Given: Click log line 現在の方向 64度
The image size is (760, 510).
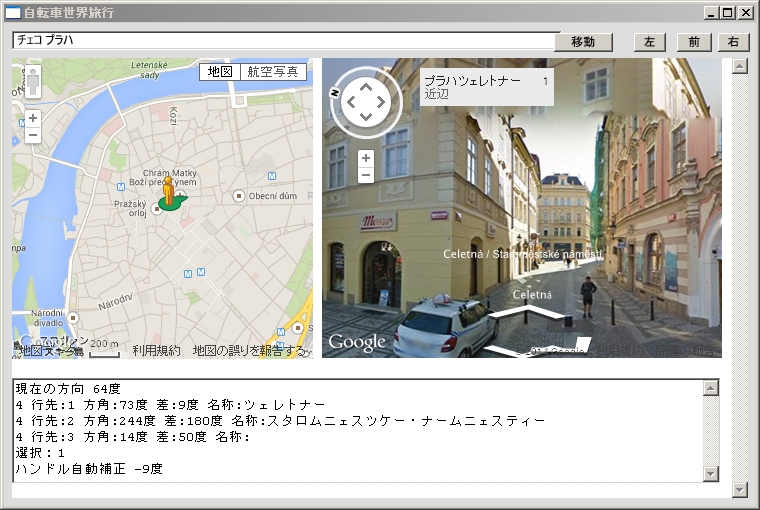Looking at the screenshot, I should pyautogui.click(x=68, y=389).
